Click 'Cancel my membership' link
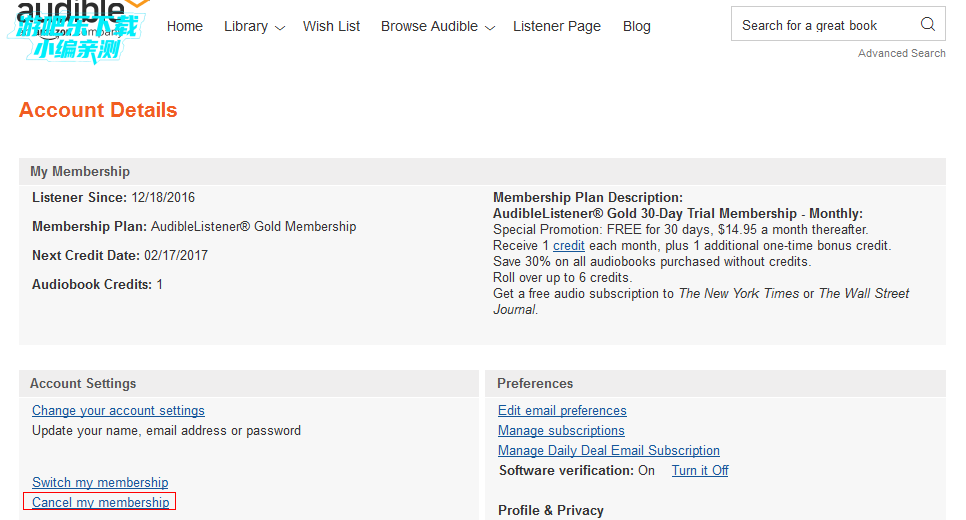The image size is (966, 520). [x=100, y=502]
